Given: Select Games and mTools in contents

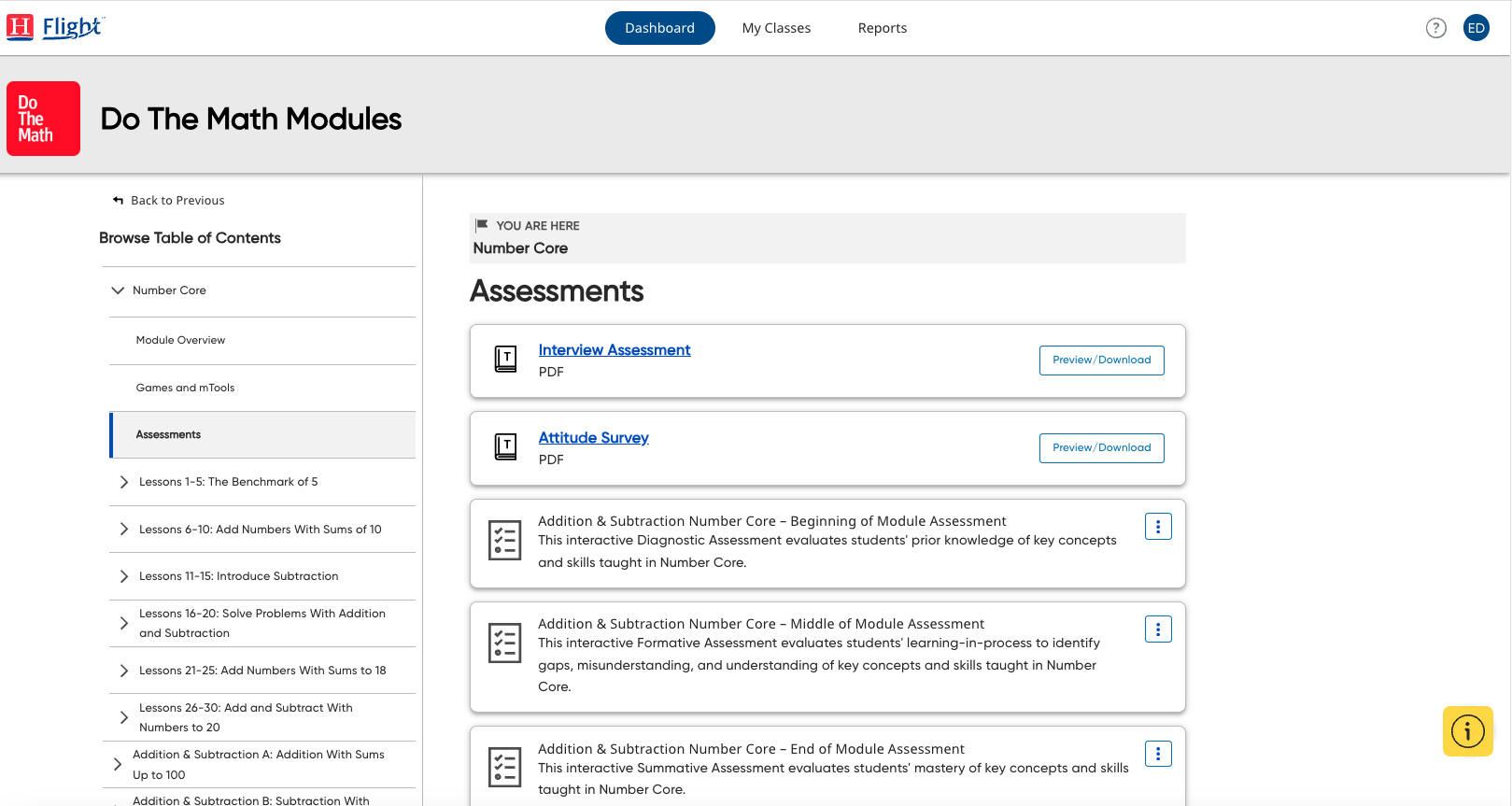Looking at the screenshot, I should (x=185, y=388).
